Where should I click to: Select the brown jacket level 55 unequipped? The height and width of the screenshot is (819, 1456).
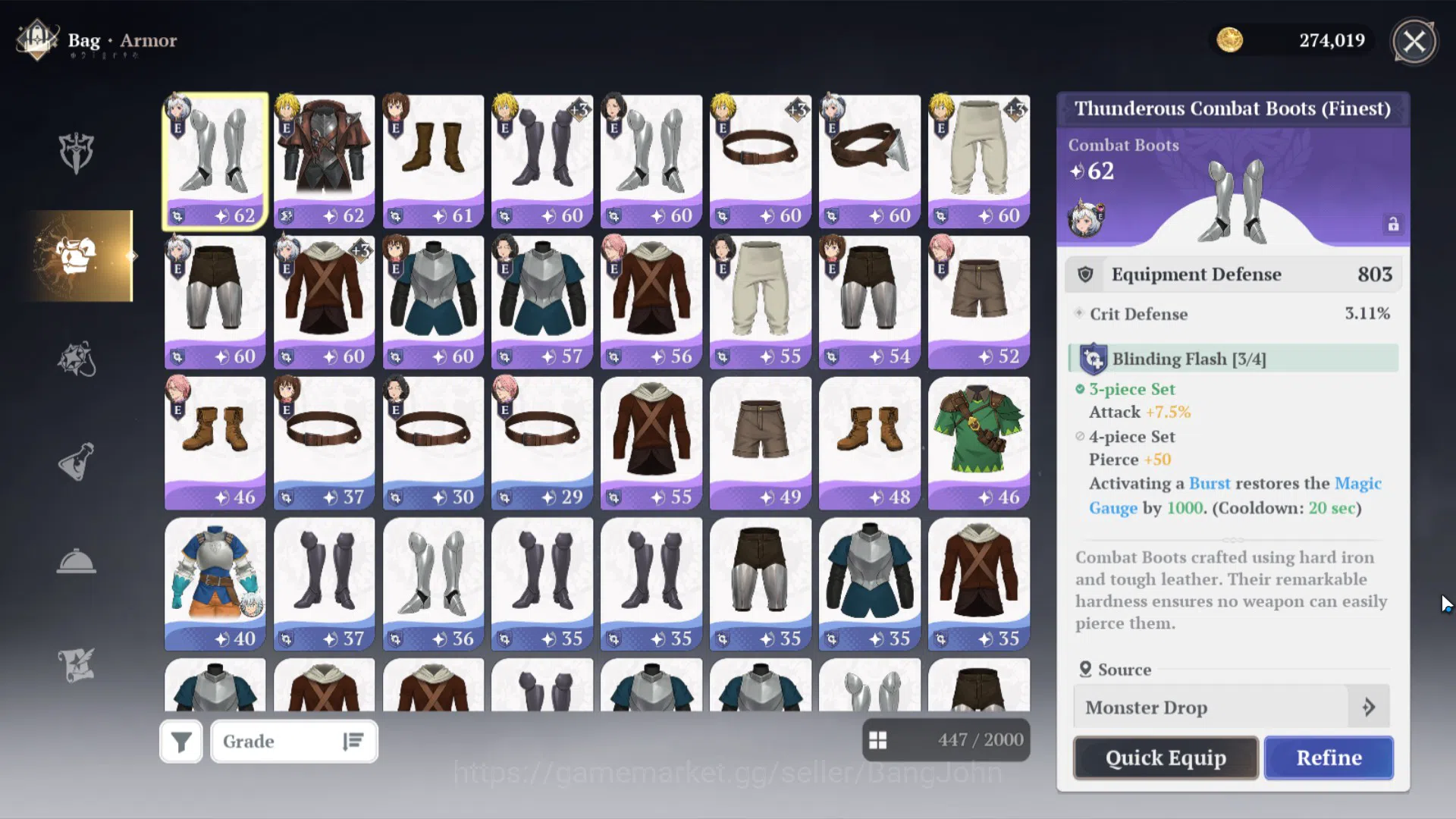tap(651, 444)
